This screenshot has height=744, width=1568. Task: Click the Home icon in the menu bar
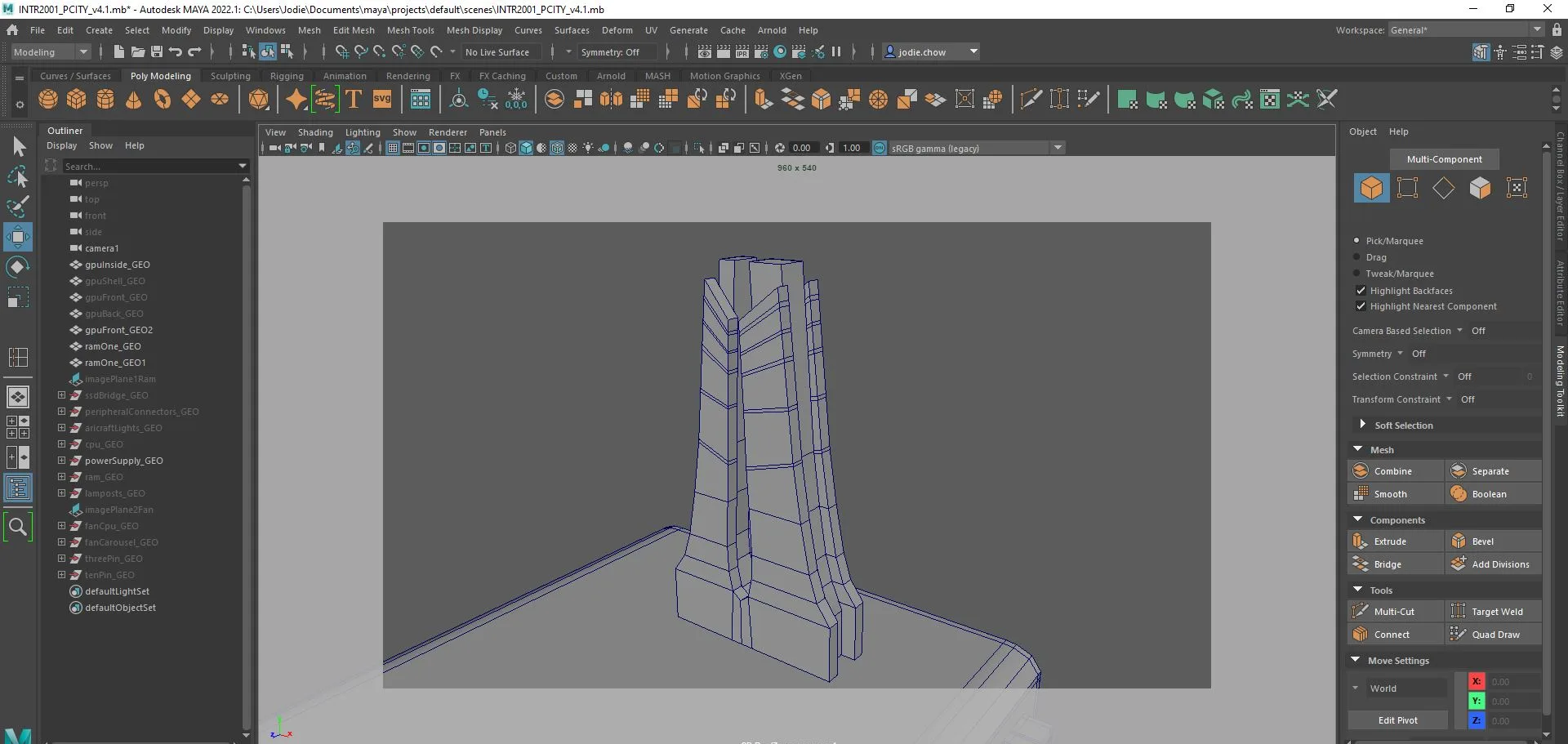click(x=12, y=30)
